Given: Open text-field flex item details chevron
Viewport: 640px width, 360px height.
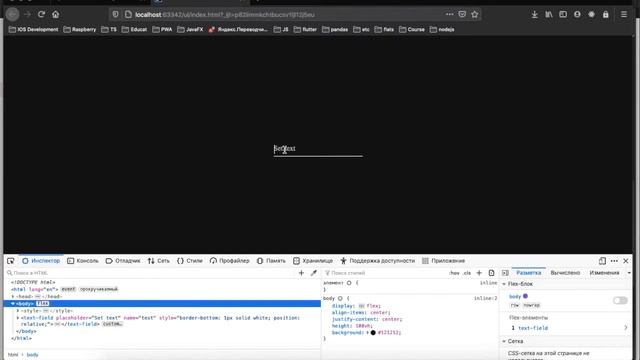Looking at the screenshot, I should [x=625, y=328].
